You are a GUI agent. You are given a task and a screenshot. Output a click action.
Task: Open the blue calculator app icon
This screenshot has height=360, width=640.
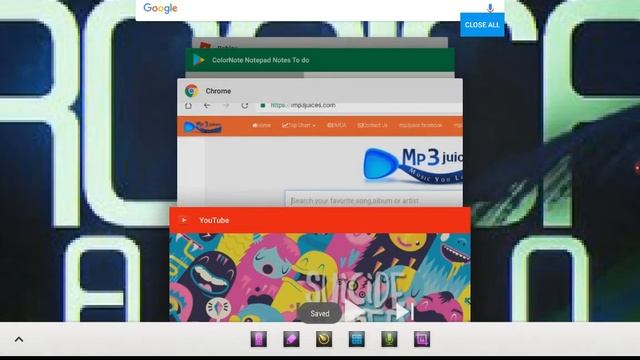coord(356,339)
